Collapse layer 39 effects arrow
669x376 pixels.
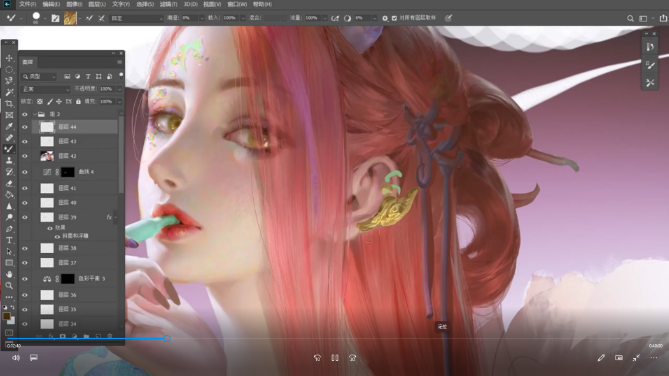pyautogui.click(x=115, y=217)
